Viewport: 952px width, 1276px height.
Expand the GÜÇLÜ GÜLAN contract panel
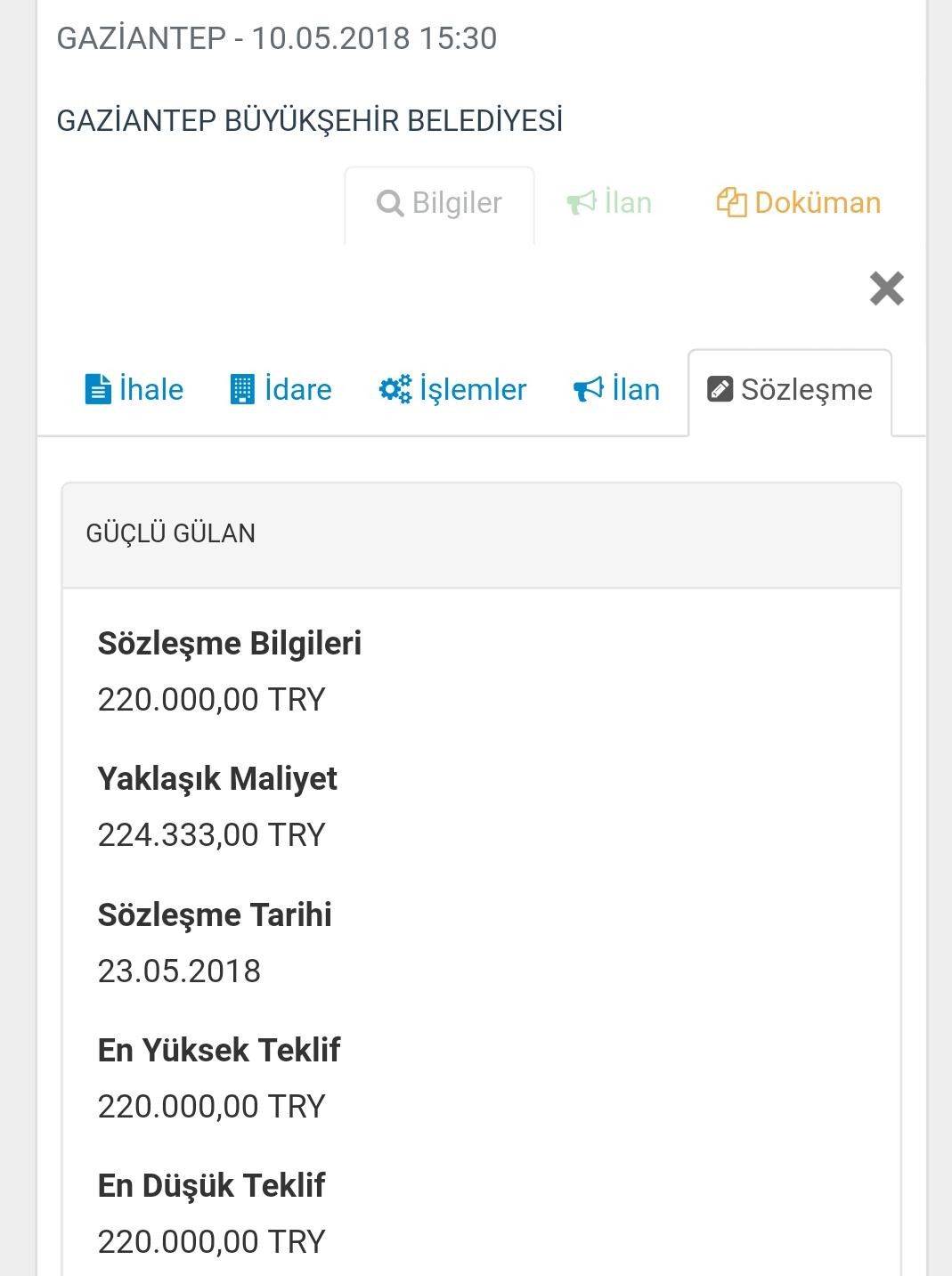pyautogui.click(x=171, y=533)
